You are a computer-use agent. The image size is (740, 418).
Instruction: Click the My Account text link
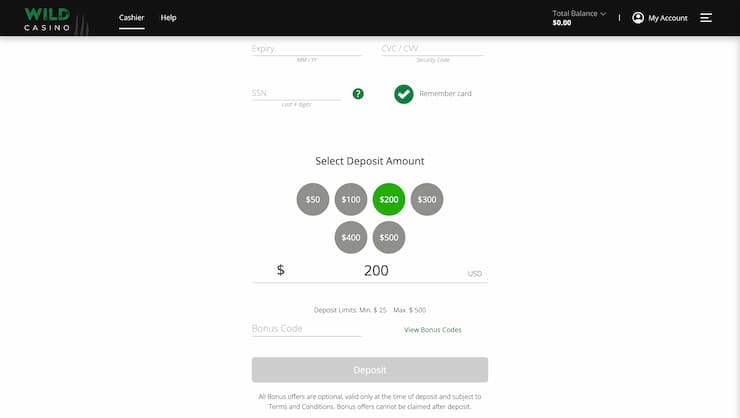(667, 18)
